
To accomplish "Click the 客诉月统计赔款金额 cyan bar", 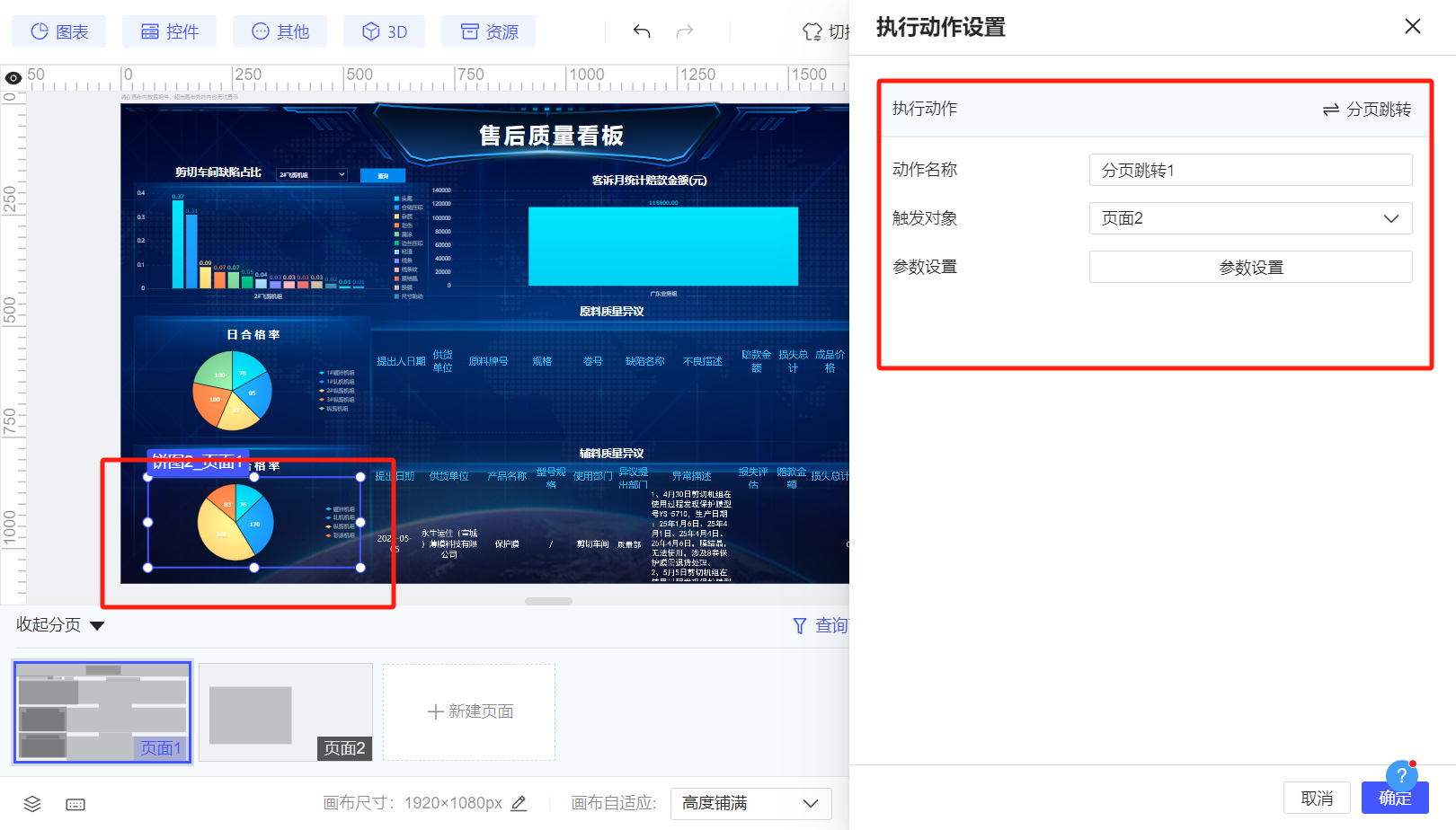I will pyautogui.click(x=663, y=246).
